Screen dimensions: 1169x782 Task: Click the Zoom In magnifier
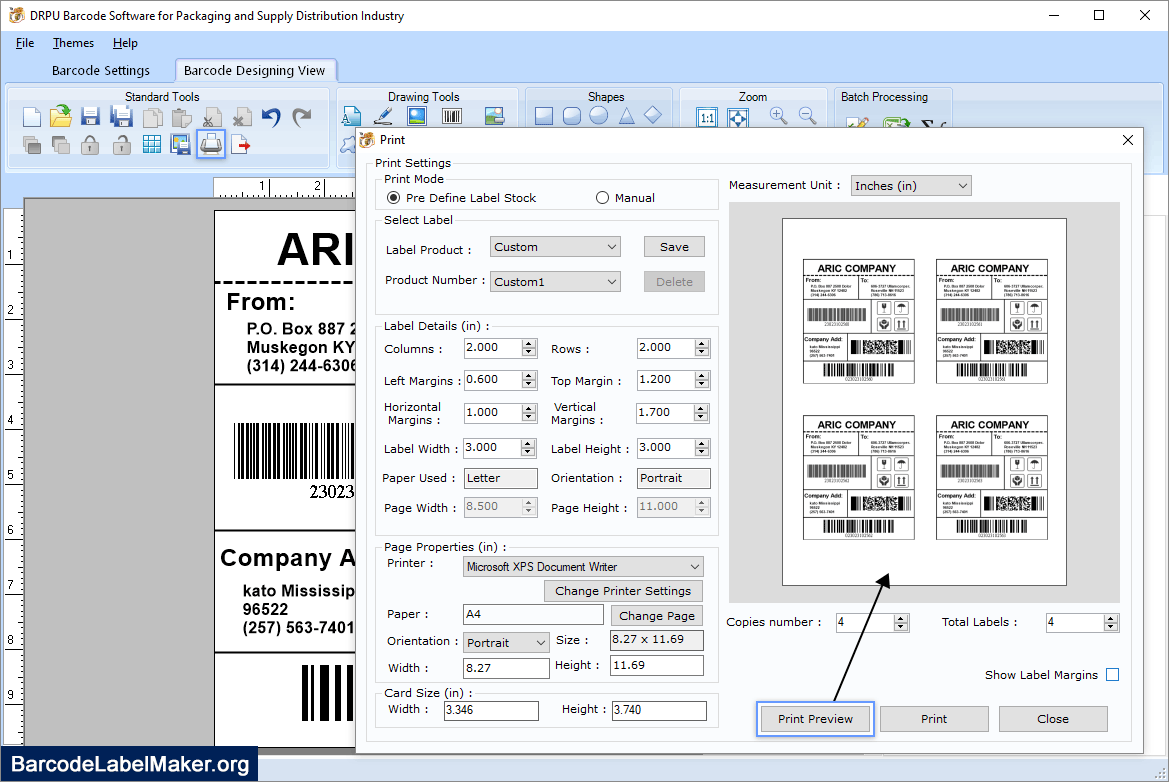778,116
